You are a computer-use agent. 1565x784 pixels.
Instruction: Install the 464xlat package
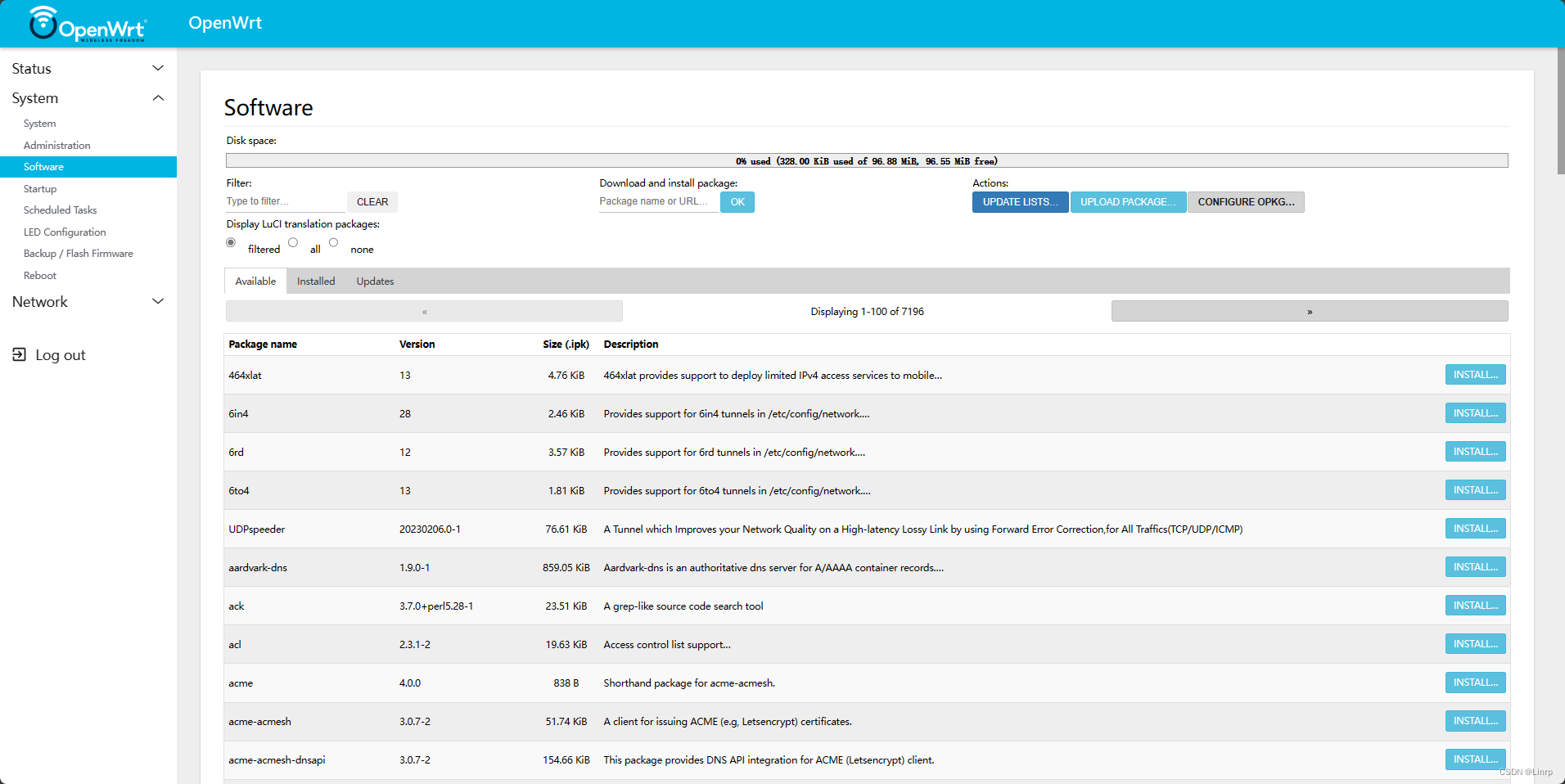1475,375
